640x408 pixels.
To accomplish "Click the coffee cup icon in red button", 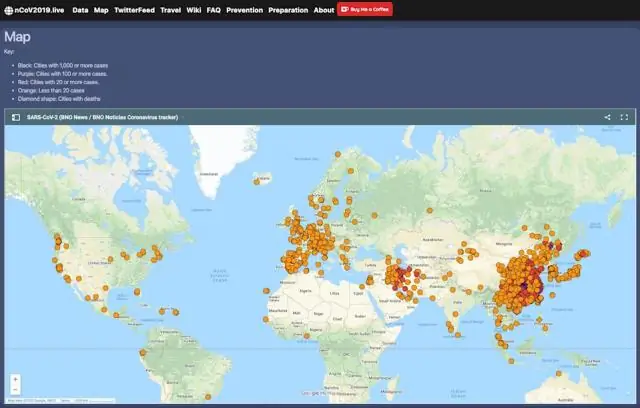I will [346, 10].
